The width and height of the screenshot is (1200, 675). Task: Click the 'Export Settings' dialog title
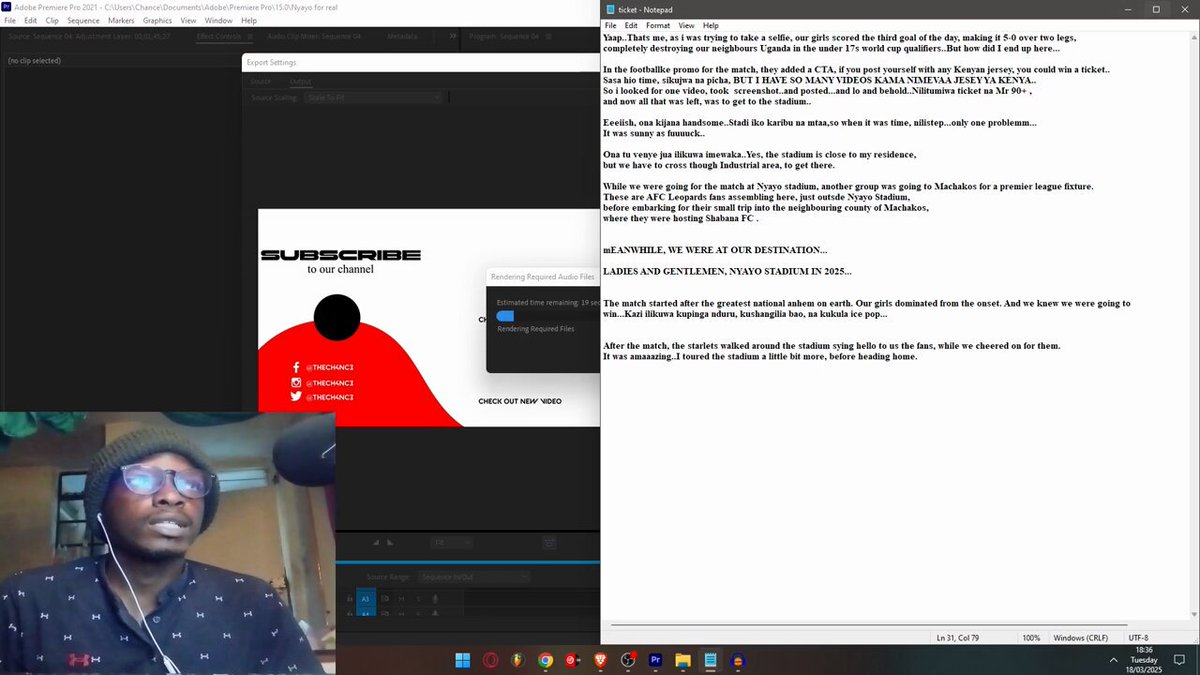pos(271,62)
